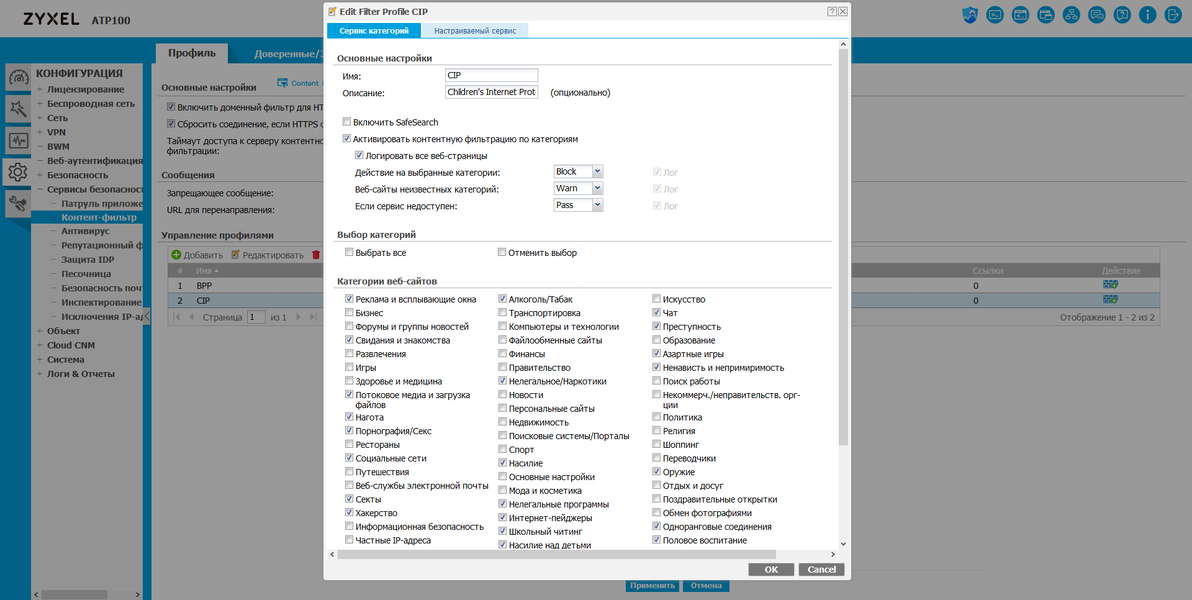The width and height of the screenshot is (1192, 600).
Task: Click the green Добавить add icon
Action: click(176, 255)
